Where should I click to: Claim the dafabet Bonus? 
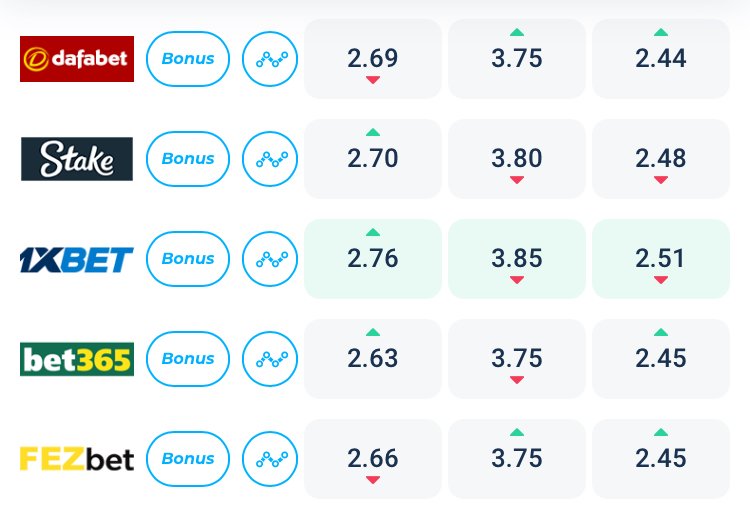tap(188, 59)
